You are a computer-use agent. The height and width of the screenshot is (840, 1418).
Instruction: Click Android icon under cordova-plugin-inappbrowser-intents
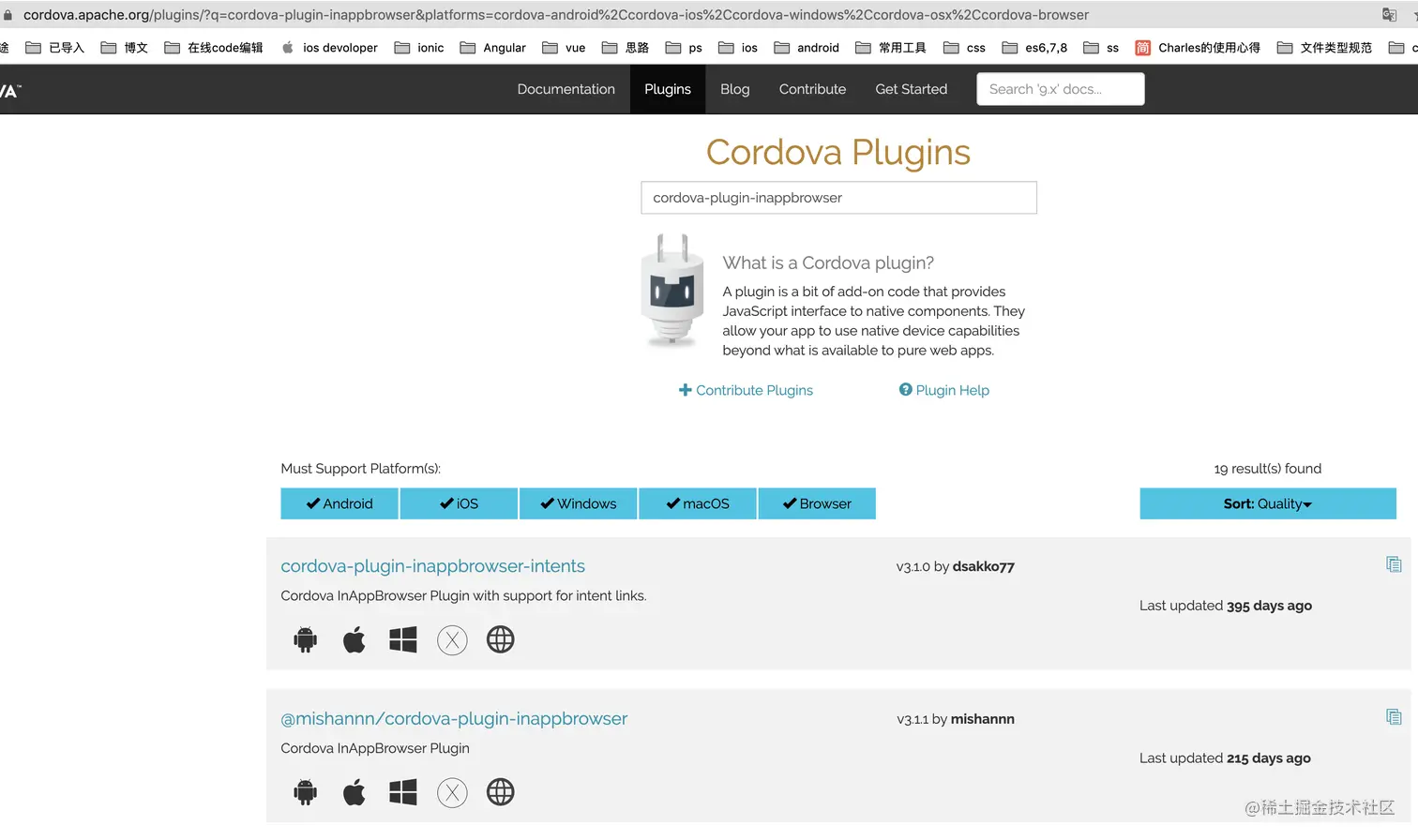pos(306,639)
